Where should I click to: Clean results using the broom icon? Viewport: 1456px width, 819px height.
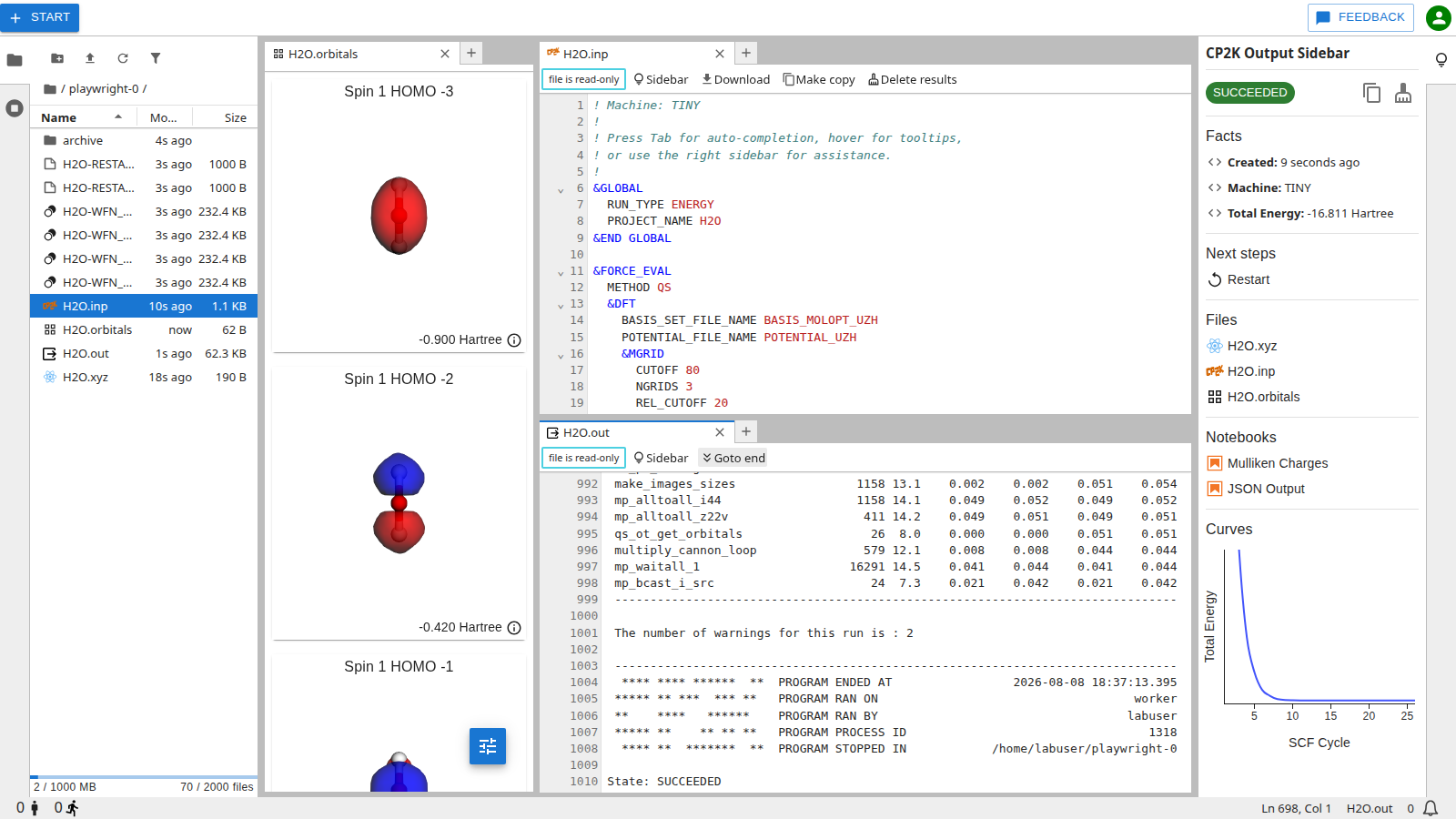(x=1403, y=93)
